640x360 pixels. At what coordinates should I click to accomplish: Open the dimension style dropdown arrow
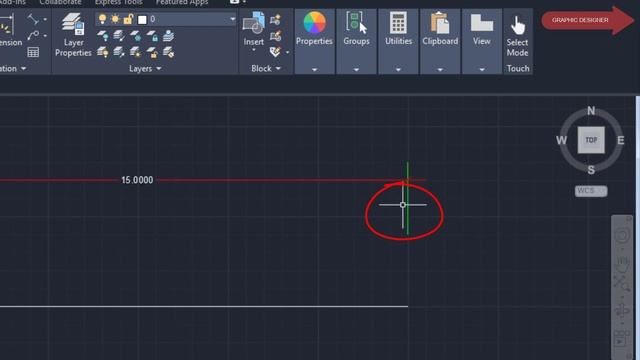tap(45, 19)
